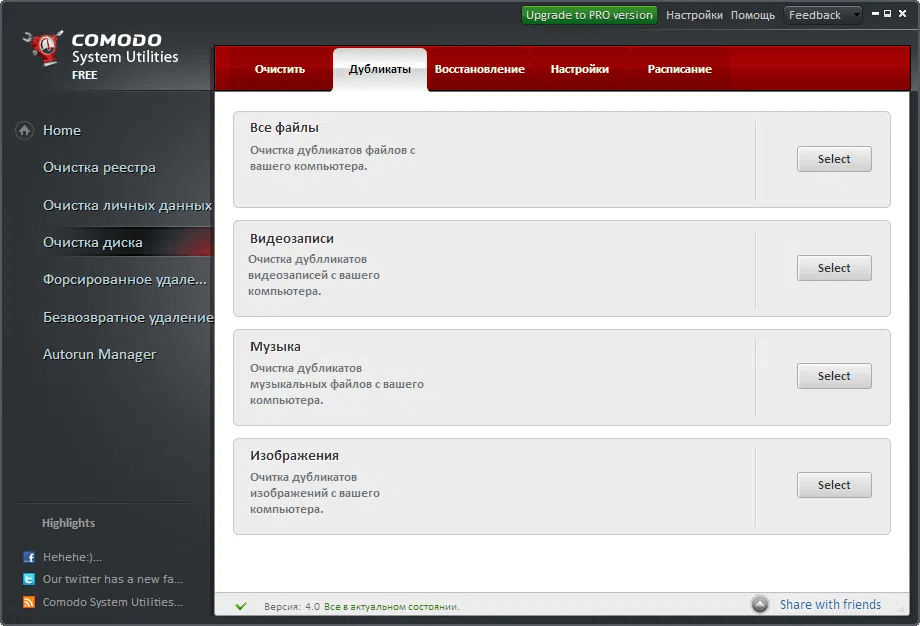Open the Помощь menu
920x626 pixels.
pyautogui.click(x=753, y=15)
